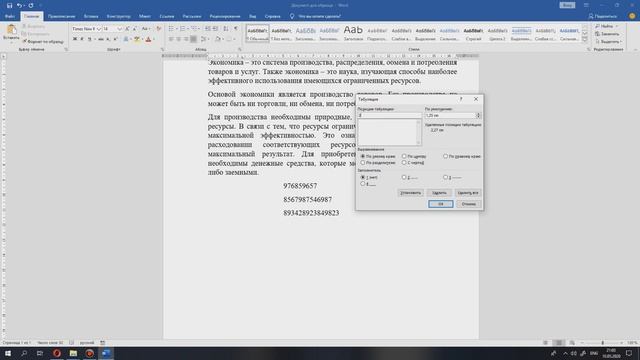Open numbering list dropdown arrow
Viewport: 640px width, 360px height.
[188, 29]
